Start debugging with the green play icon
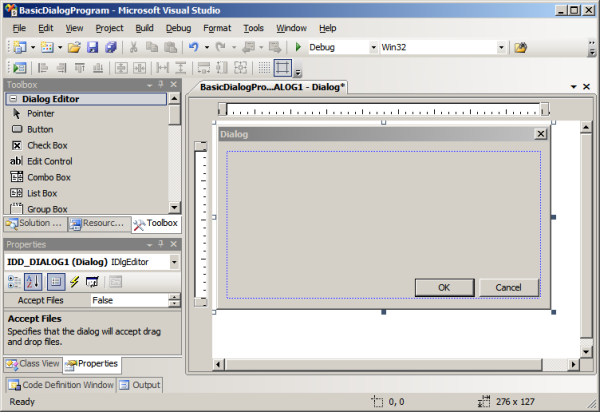 coord(298,47)
